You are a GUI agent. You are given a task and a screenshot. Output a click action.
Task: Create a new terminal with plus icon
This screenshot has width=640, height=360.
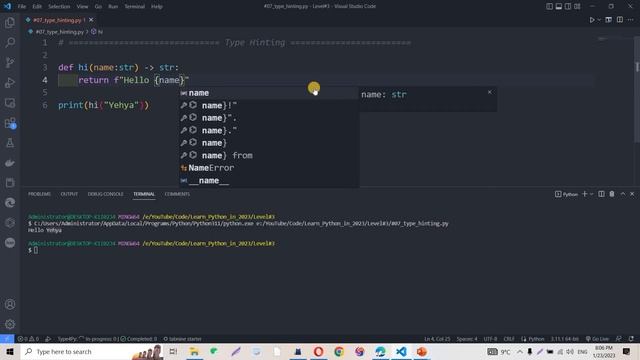[x=584, y=194]
